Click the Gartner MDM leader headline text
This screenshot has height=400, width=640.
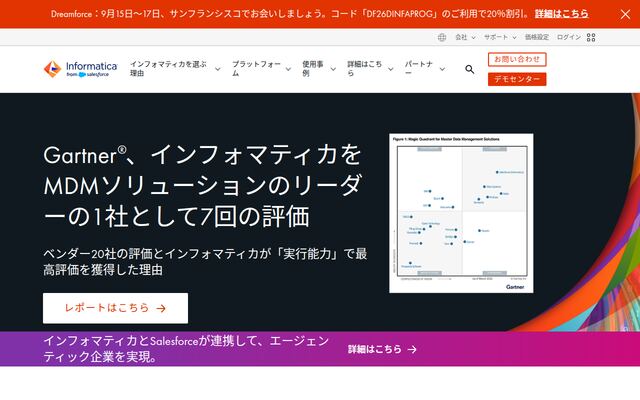coord(202,186)
